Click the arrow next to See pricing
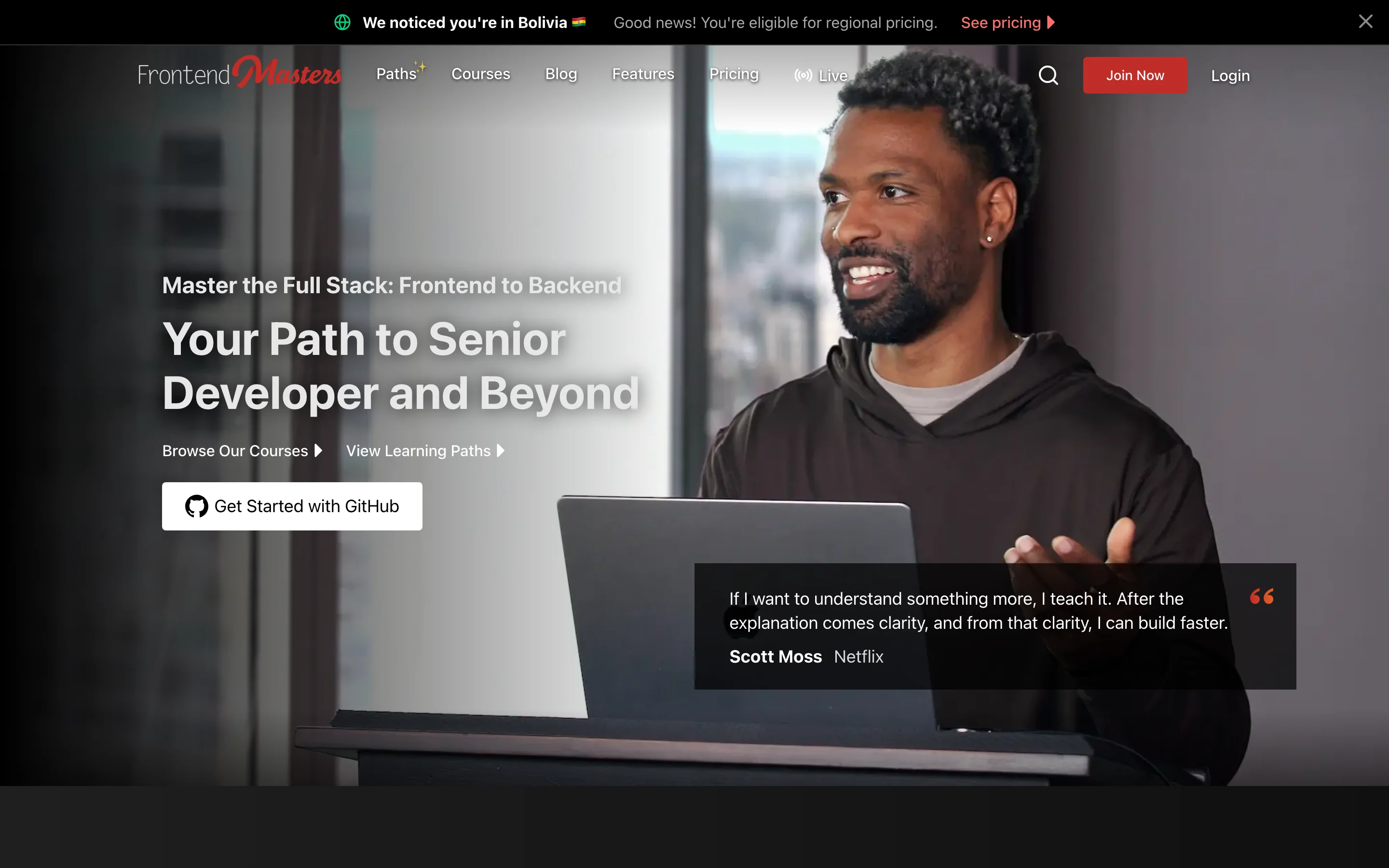 [x=1051, y=22]
